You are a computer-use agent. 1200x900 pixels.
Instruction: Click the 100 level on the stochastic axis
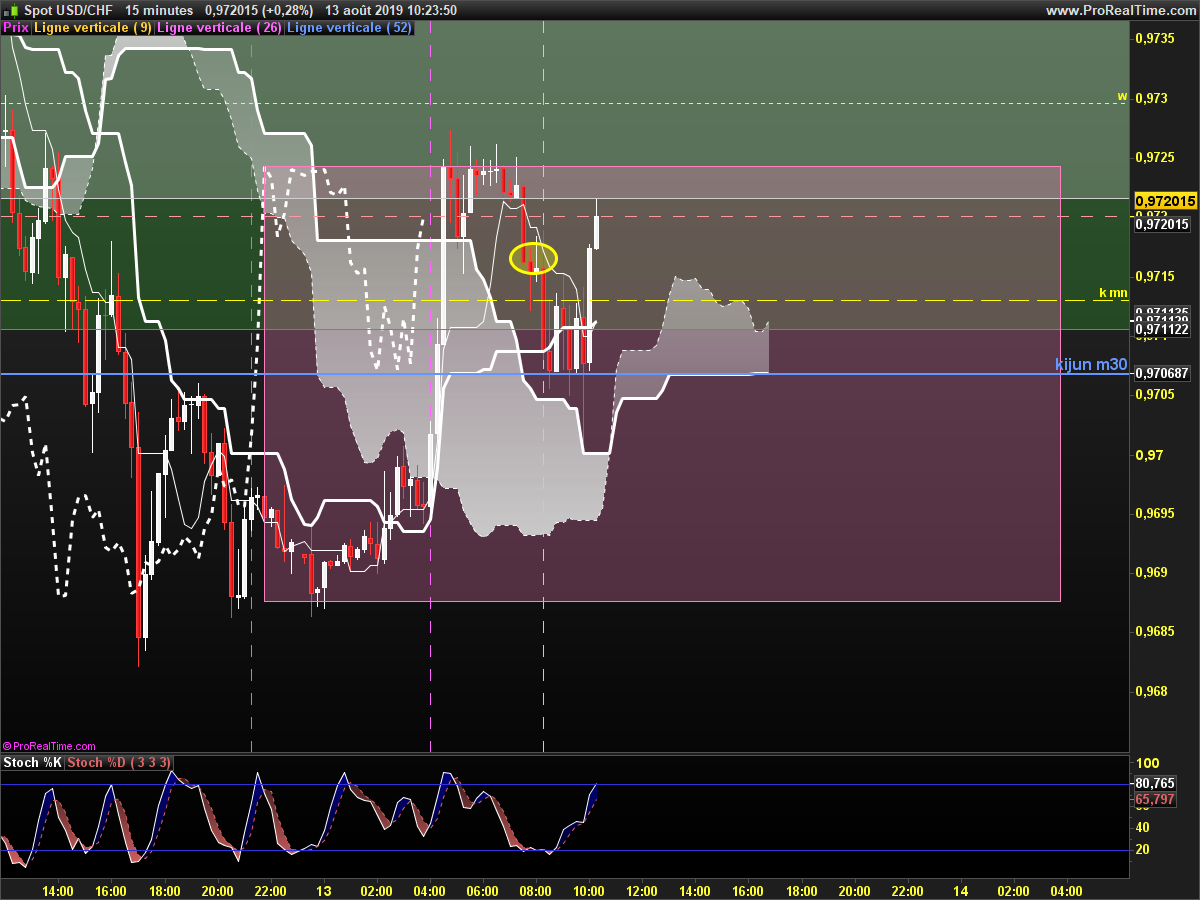click(x=1146, y=763)
